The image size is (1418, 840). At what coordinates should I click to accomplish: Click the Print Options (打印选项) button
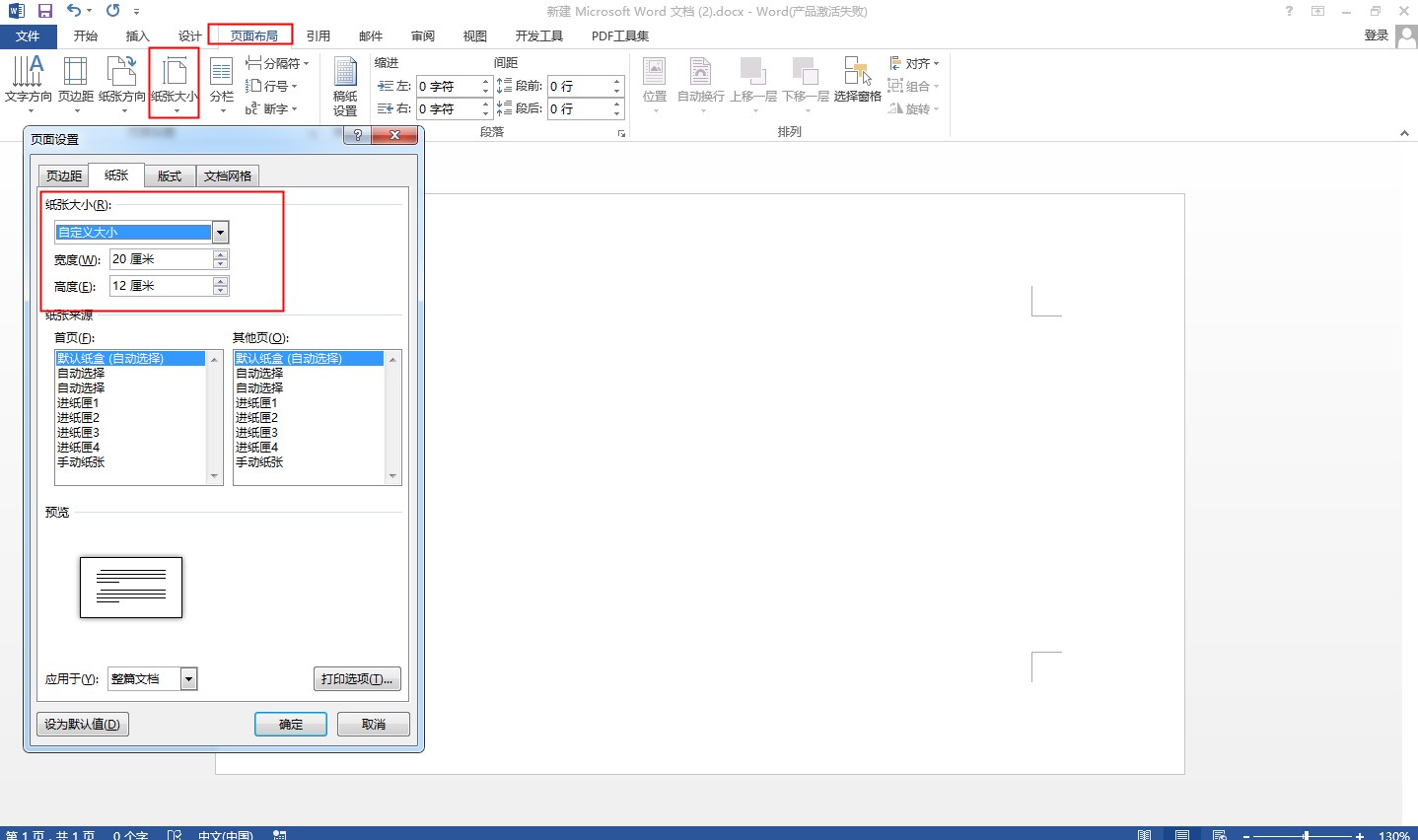click(357, 679)
